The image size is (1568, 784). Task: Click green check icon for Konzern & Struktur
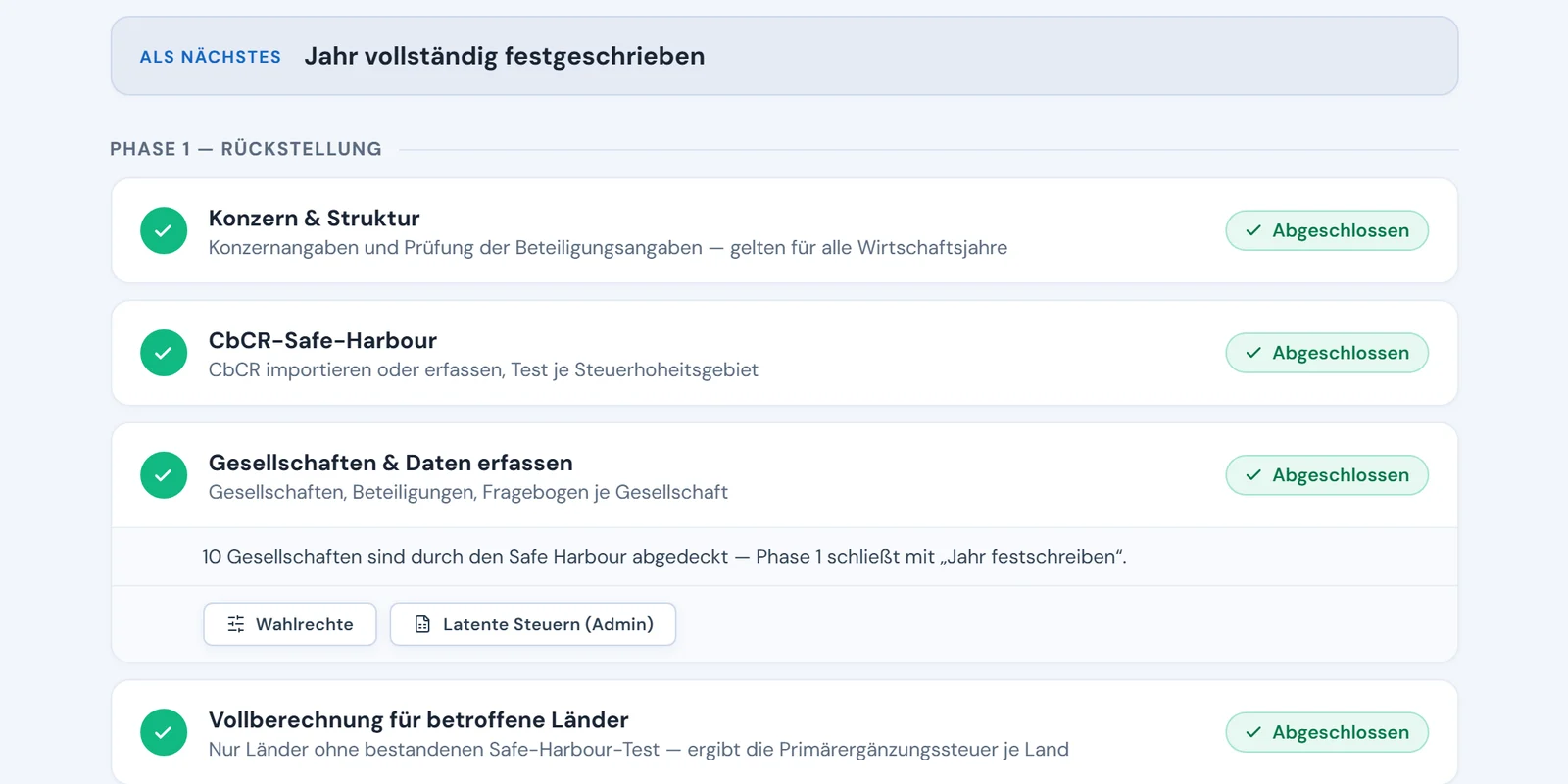click(x=164, y=230)
